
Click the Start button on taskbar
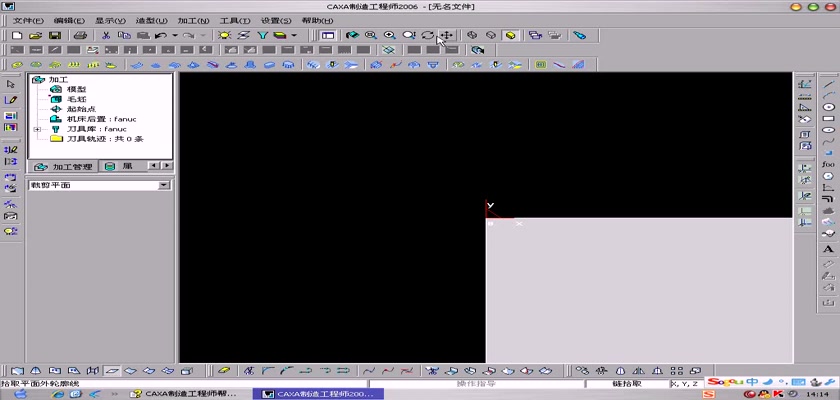pyautogui.click(x=20, y=394)
